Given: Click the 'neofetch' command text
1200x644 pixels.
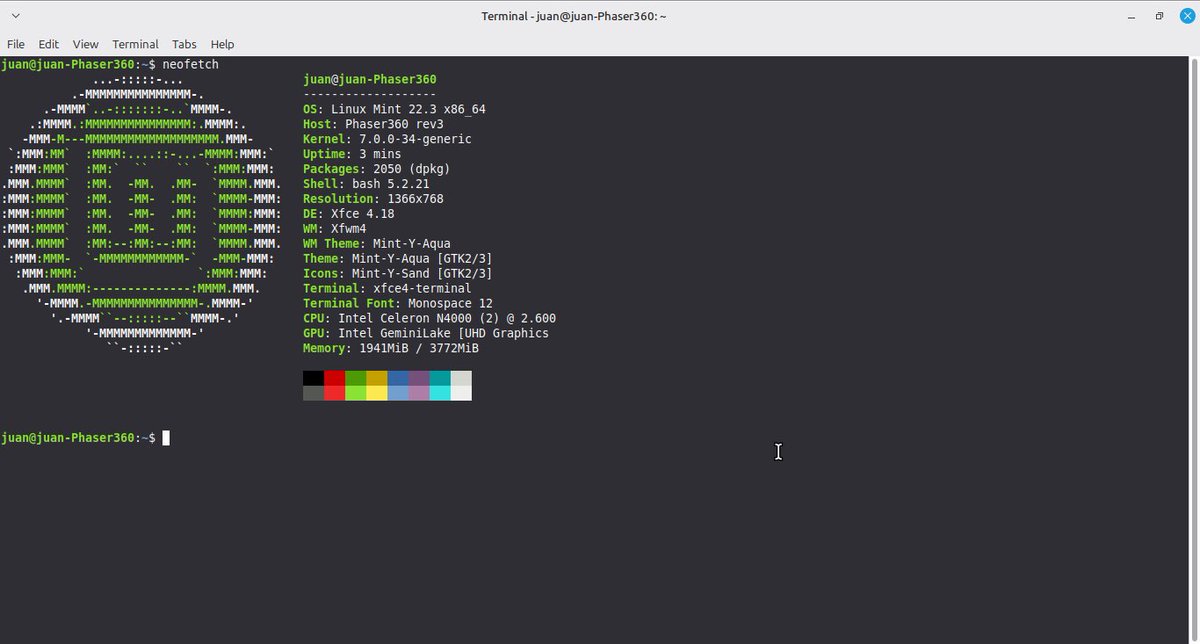Looking at the screenshot, I should (191, 65).
